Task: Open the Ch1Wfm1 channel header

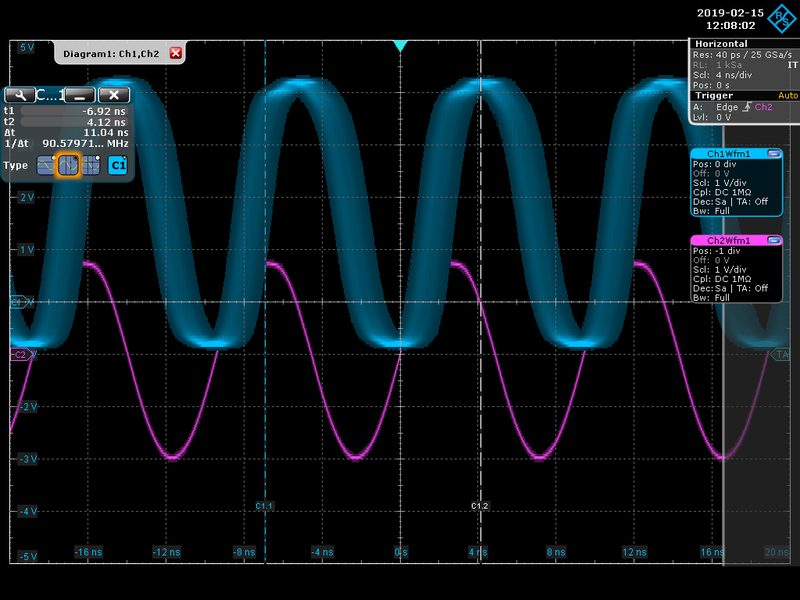Action: point(728,154)
